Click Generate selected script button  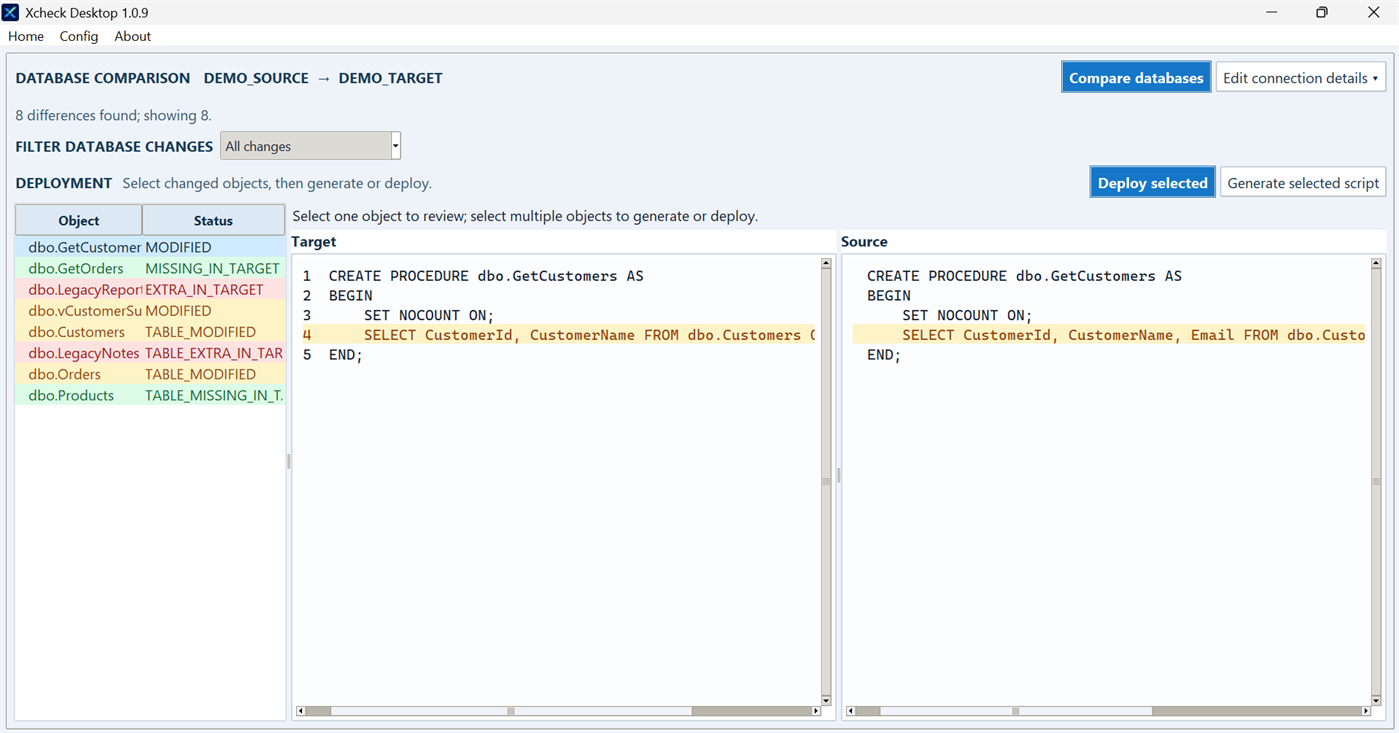tap(1303, 183)
